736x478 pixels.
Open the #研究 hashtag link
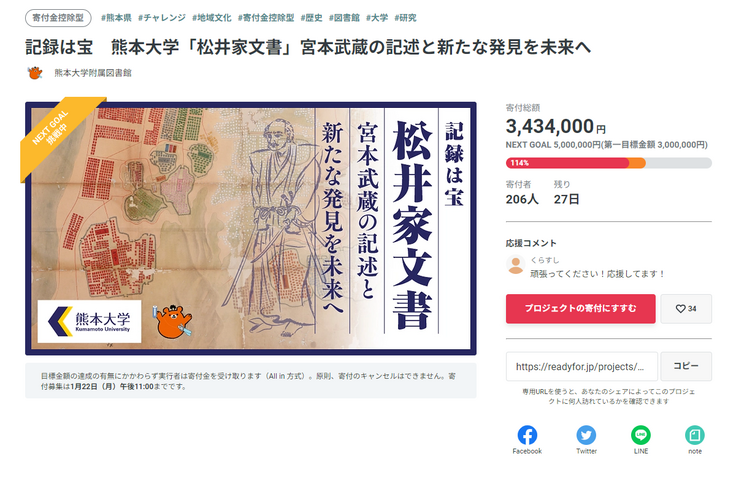405,18
